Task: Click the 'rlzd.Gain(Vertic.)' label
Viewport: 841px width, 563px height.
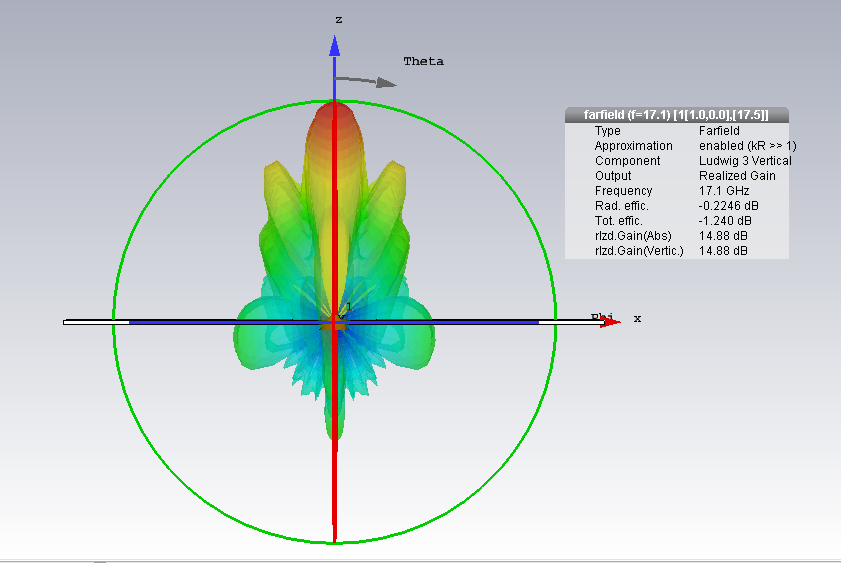Action: (639, 251)
